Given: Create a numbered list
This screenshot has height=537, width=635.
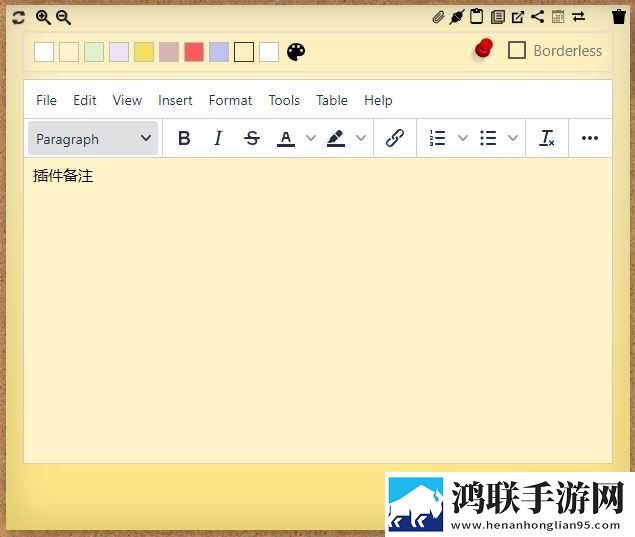Looking at the screenshot, I should 437,138.
